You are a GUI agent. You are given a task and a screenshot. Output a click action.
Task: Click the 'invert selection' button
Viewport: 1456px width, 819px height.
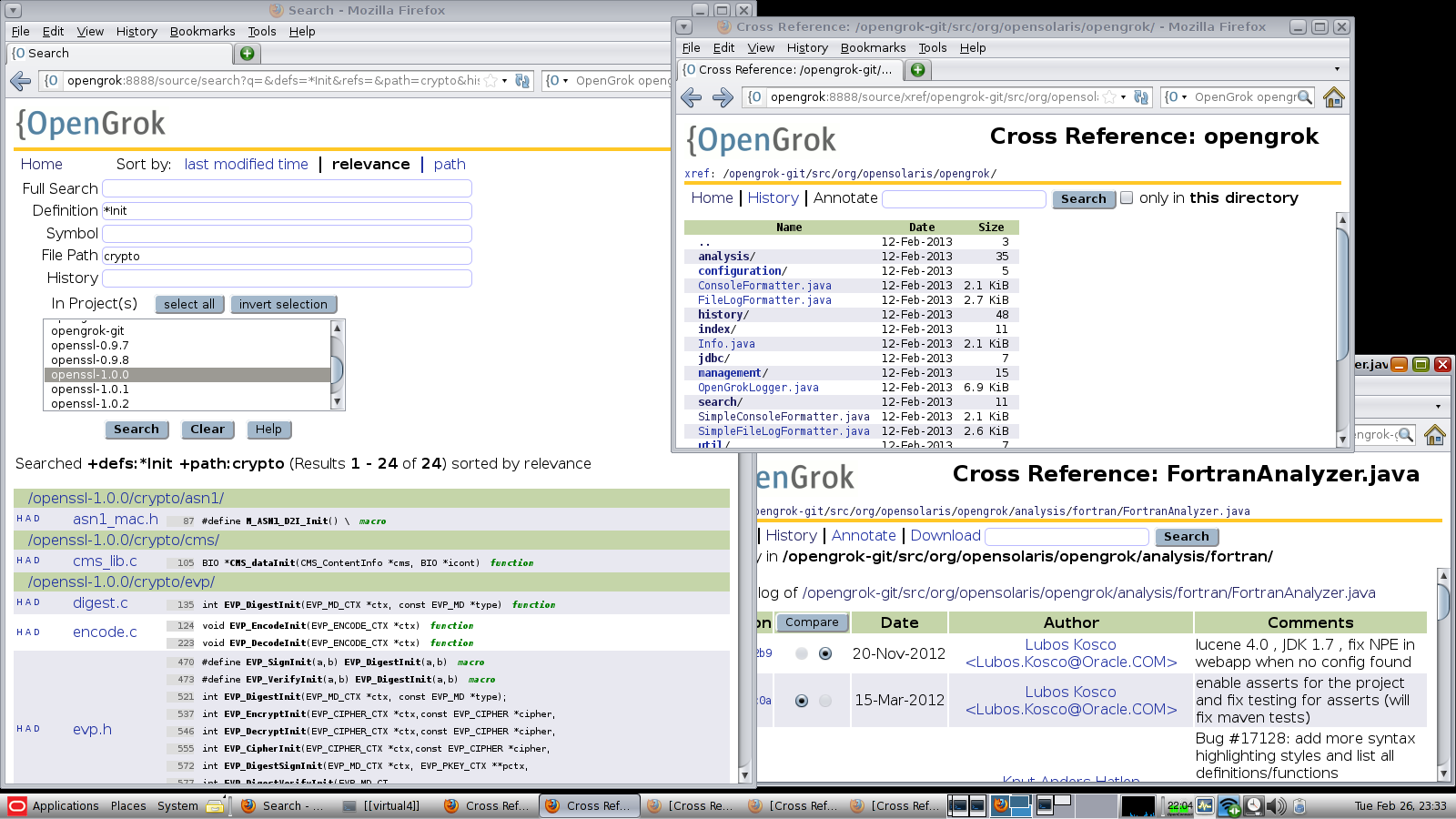coord(283,304)
